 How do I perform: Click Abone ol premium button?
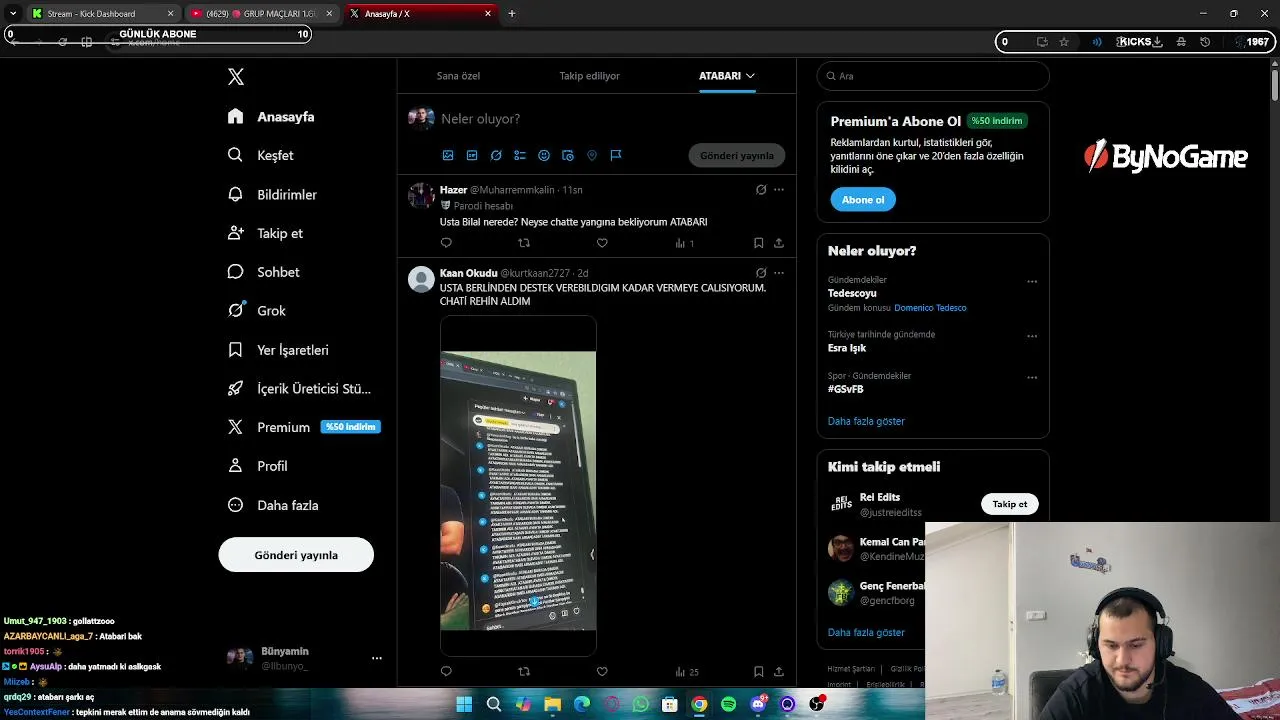tap(863, 200)
